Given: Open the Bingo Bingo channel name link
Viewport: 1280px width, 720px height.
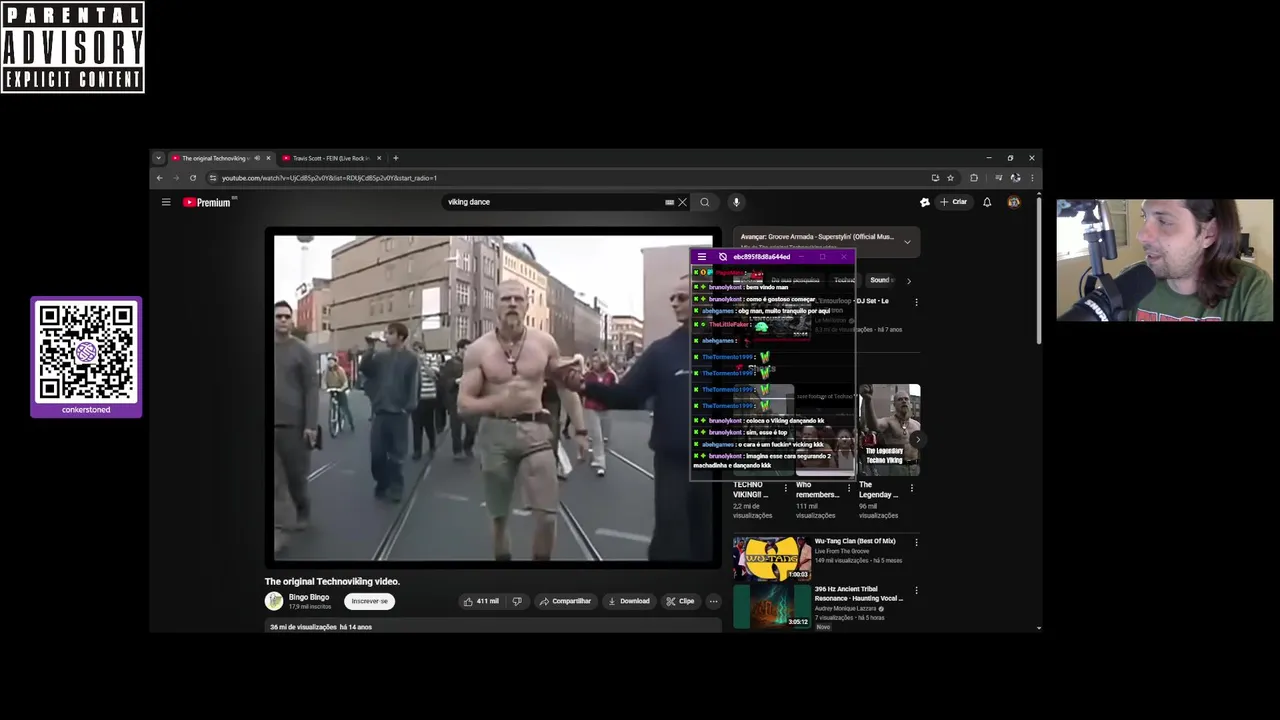Looking at the screenshot, I should 309,597.
